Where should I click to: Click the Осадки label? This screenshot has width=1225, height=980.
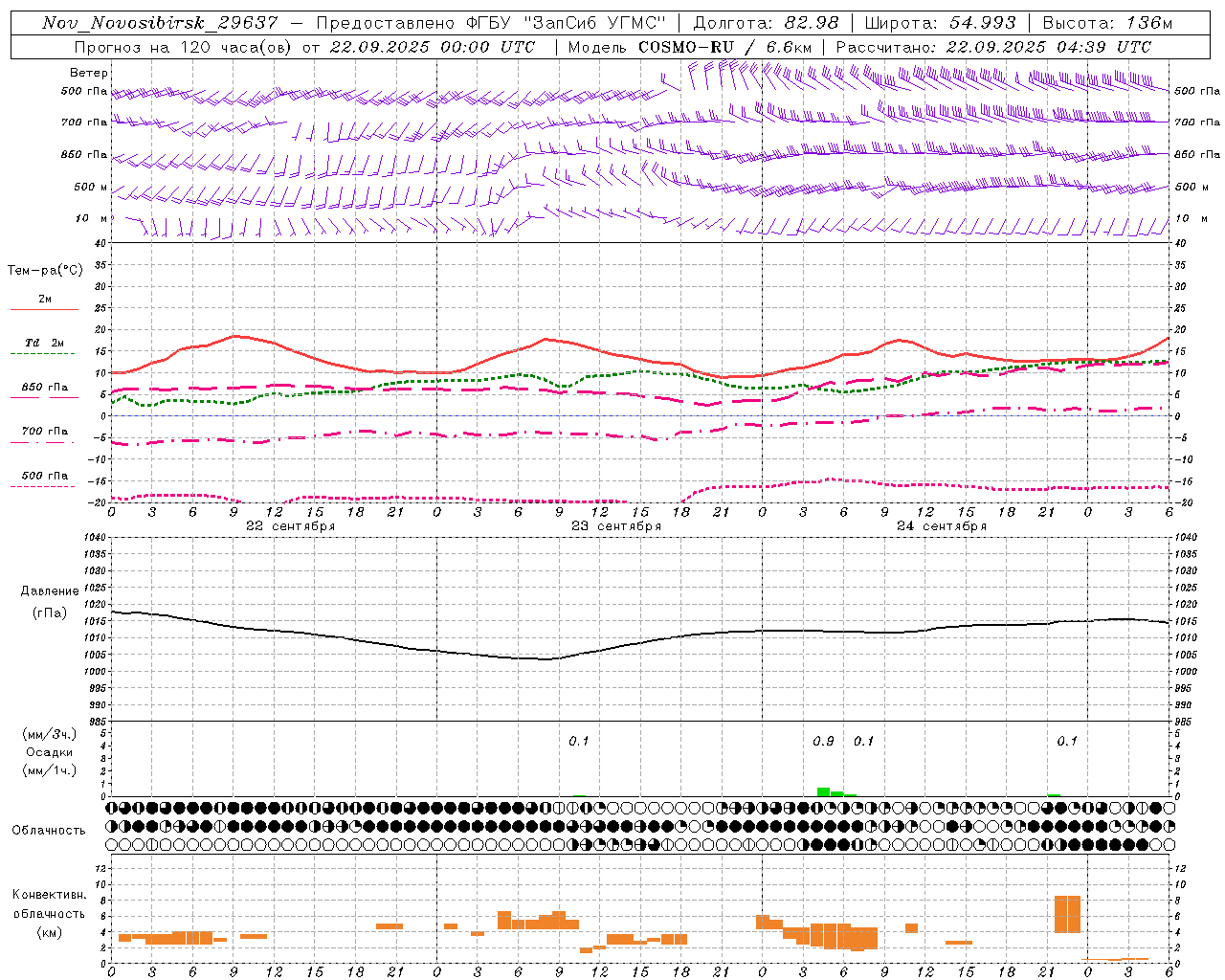click(x=49, y=752)
